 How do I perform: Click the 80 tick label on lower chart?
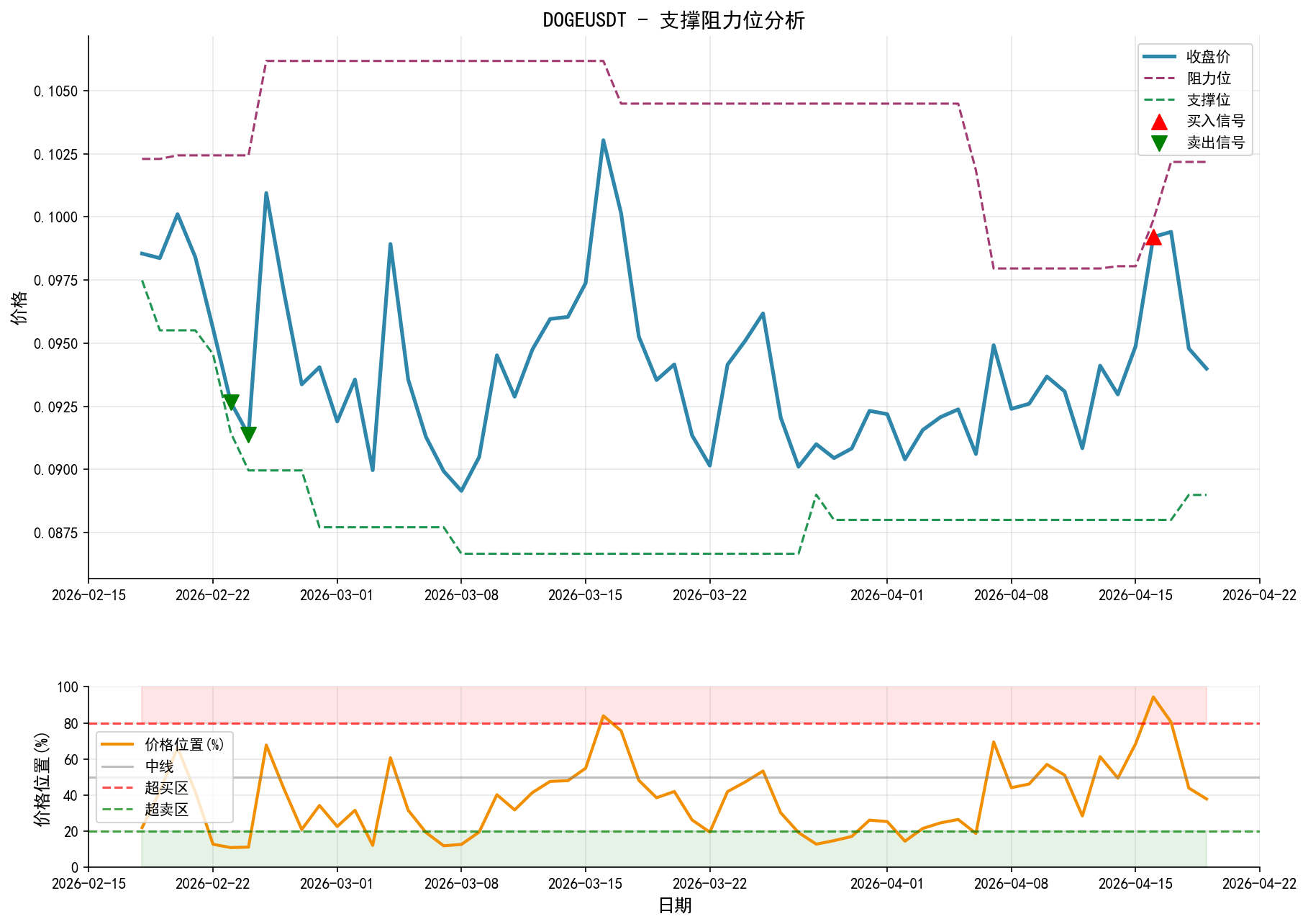71,724
